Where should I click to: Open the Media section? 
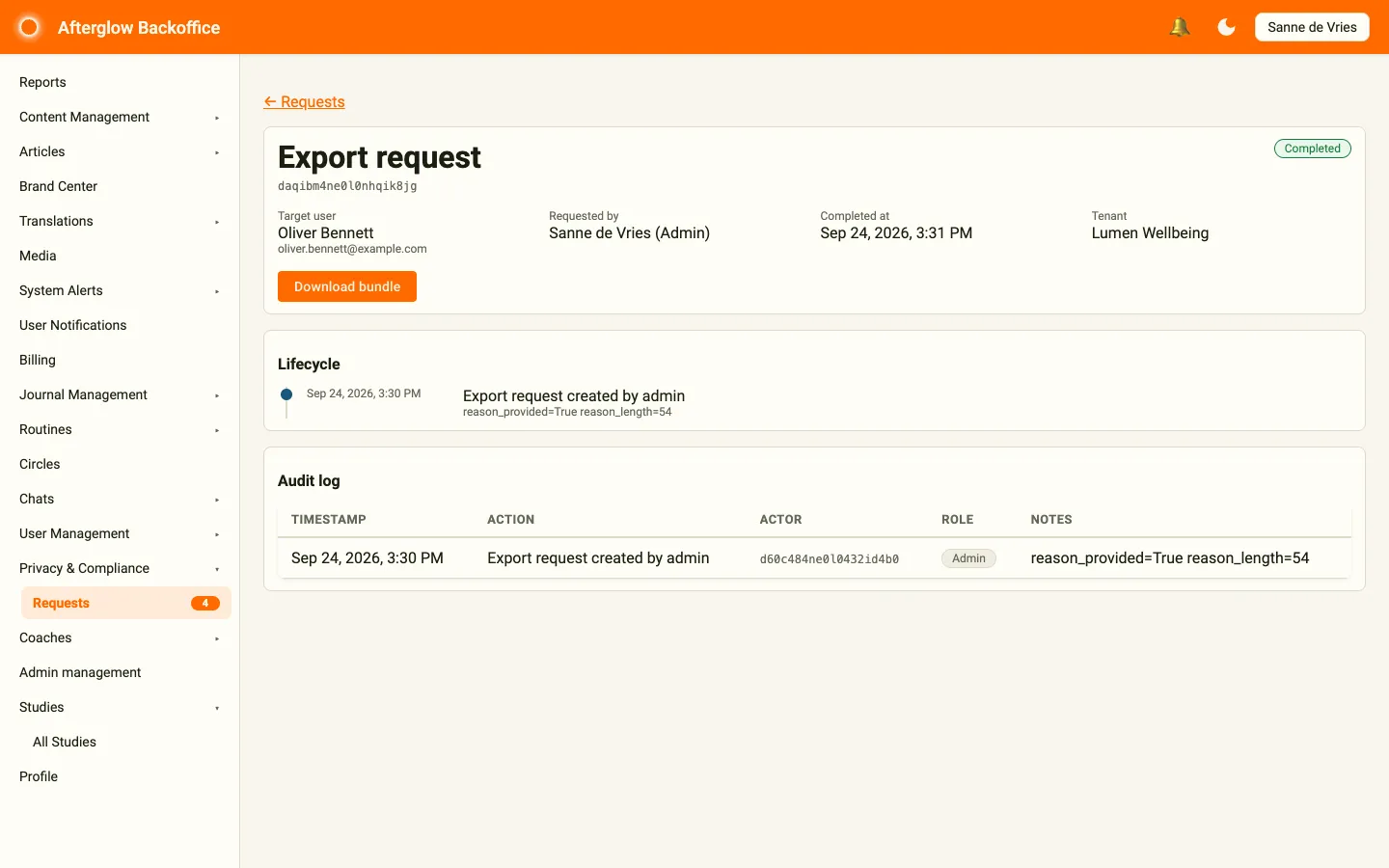point(38,256)
